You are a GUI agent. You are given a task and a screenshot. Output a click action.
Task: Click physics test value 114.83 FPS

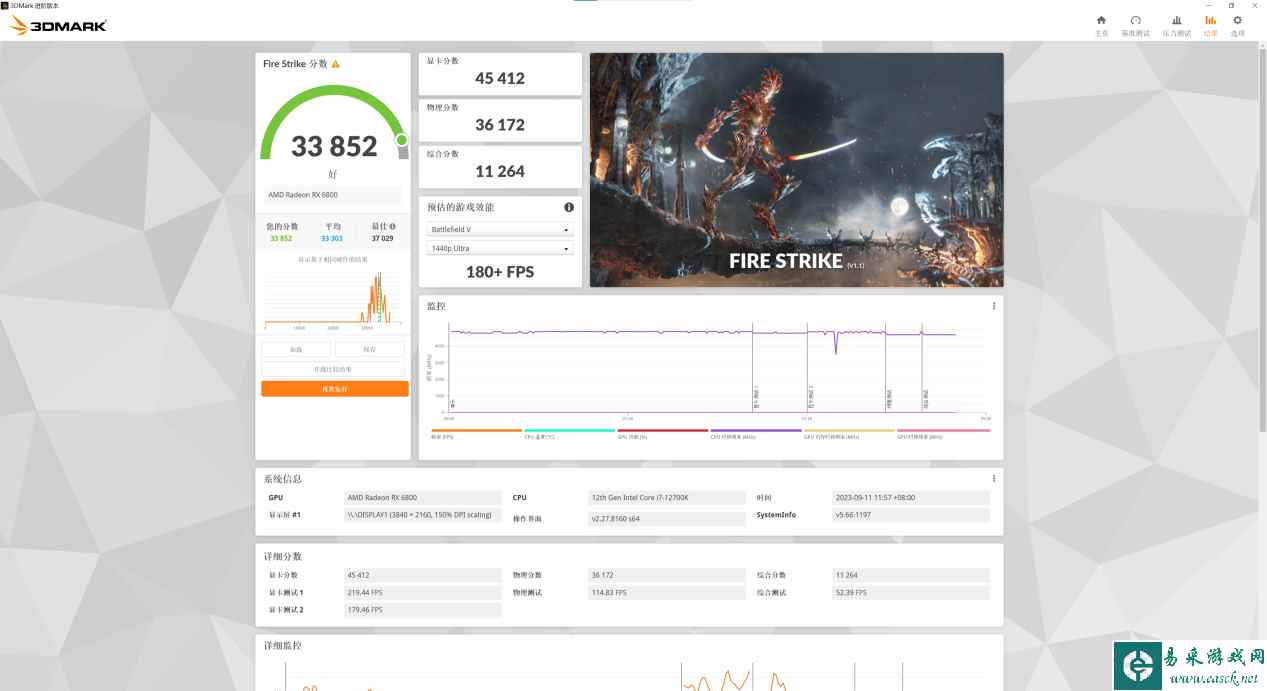pyautogui.click(x=667, y=592)
